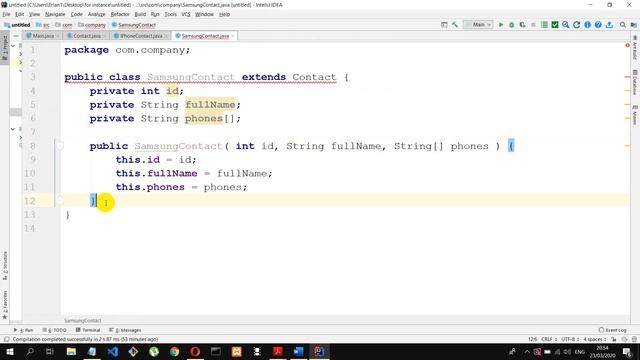Click the 'com' breadcrumb folder
This screenshot has width=640, height=360.
[x=64, y=25]
